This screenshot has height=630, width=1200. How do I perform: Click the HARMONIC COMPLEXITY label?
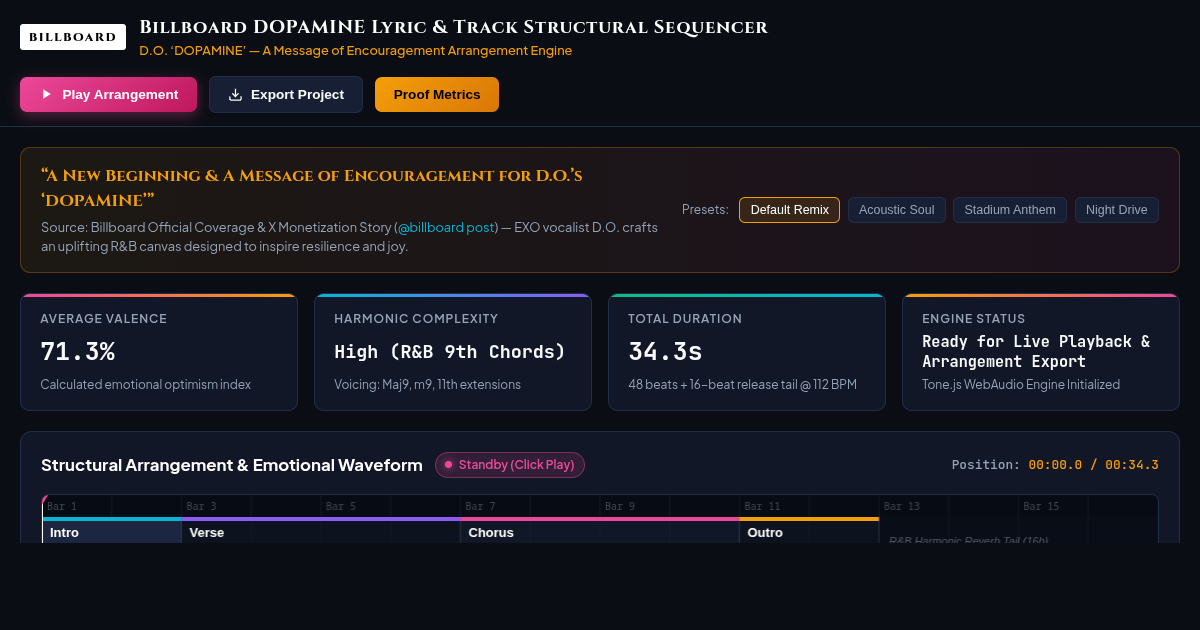[416, 319]
